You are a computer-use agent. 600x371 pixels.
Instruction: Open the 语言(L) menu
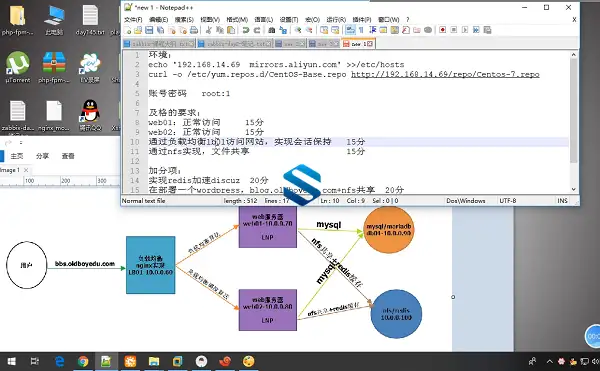[264, 20]
